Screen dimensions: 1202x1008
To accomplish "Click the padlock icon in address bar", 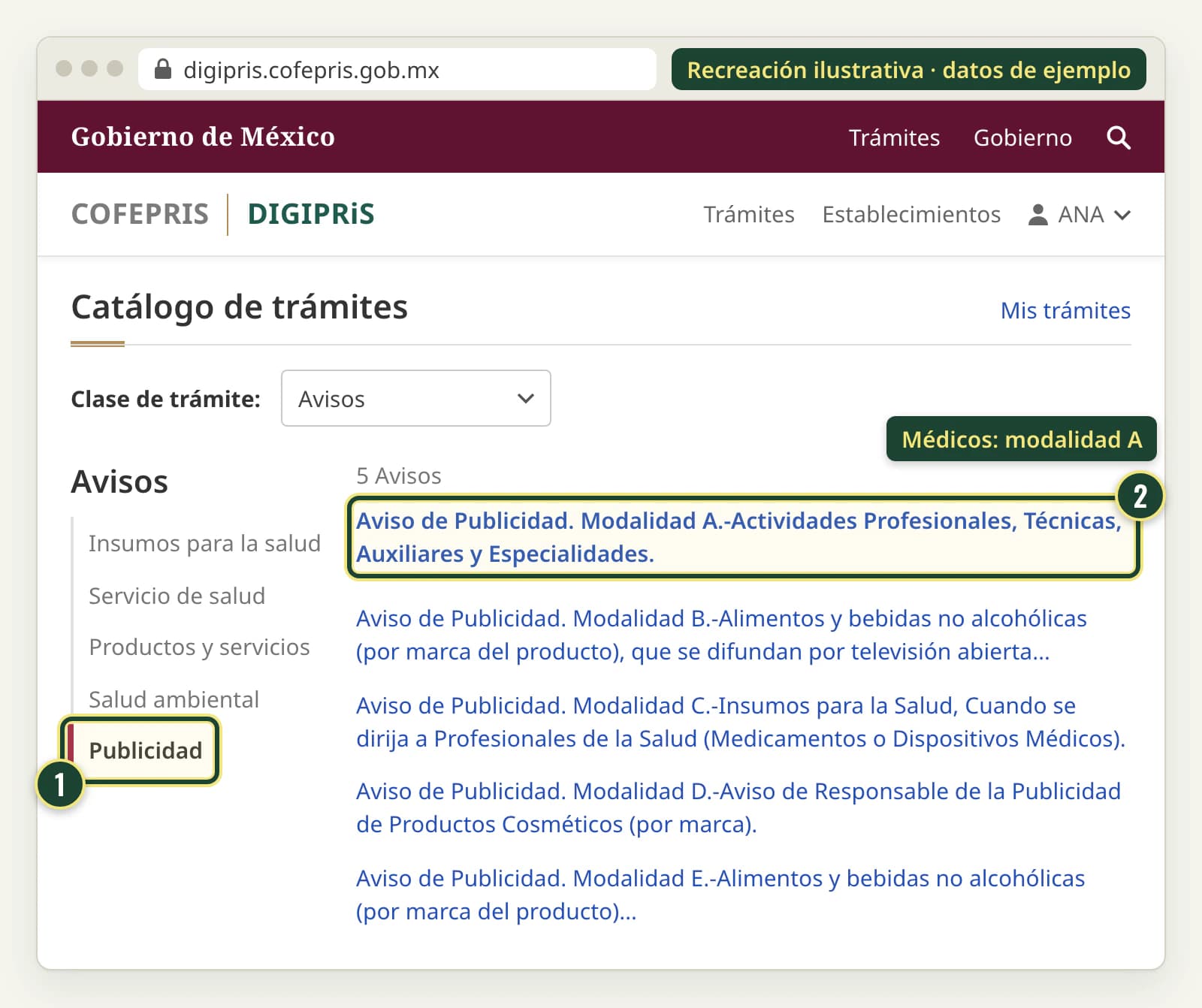I will [163, 69].
